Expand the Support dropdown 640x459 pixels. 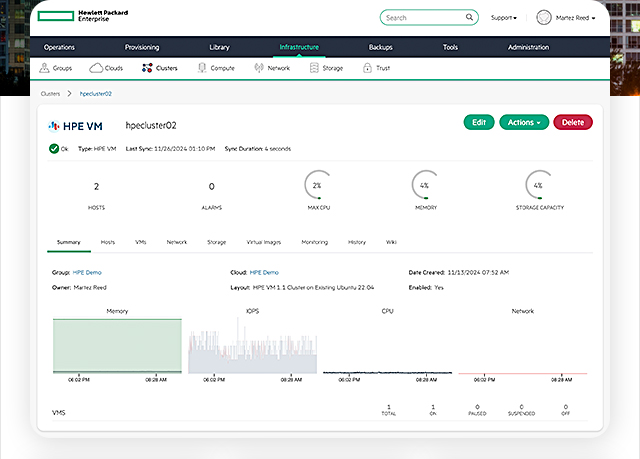(504, 18)
